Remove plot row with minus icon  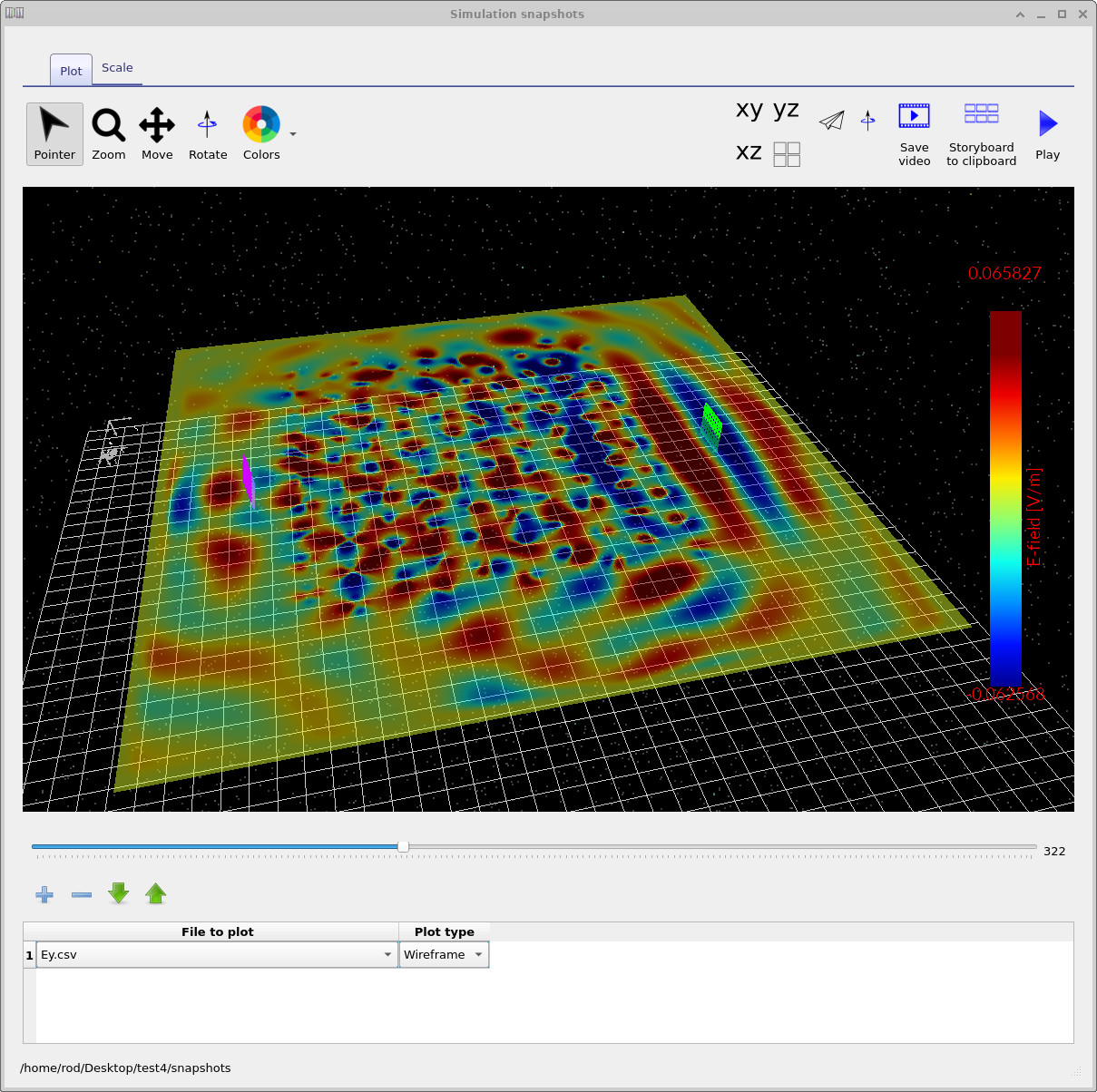tap(82, 895)
